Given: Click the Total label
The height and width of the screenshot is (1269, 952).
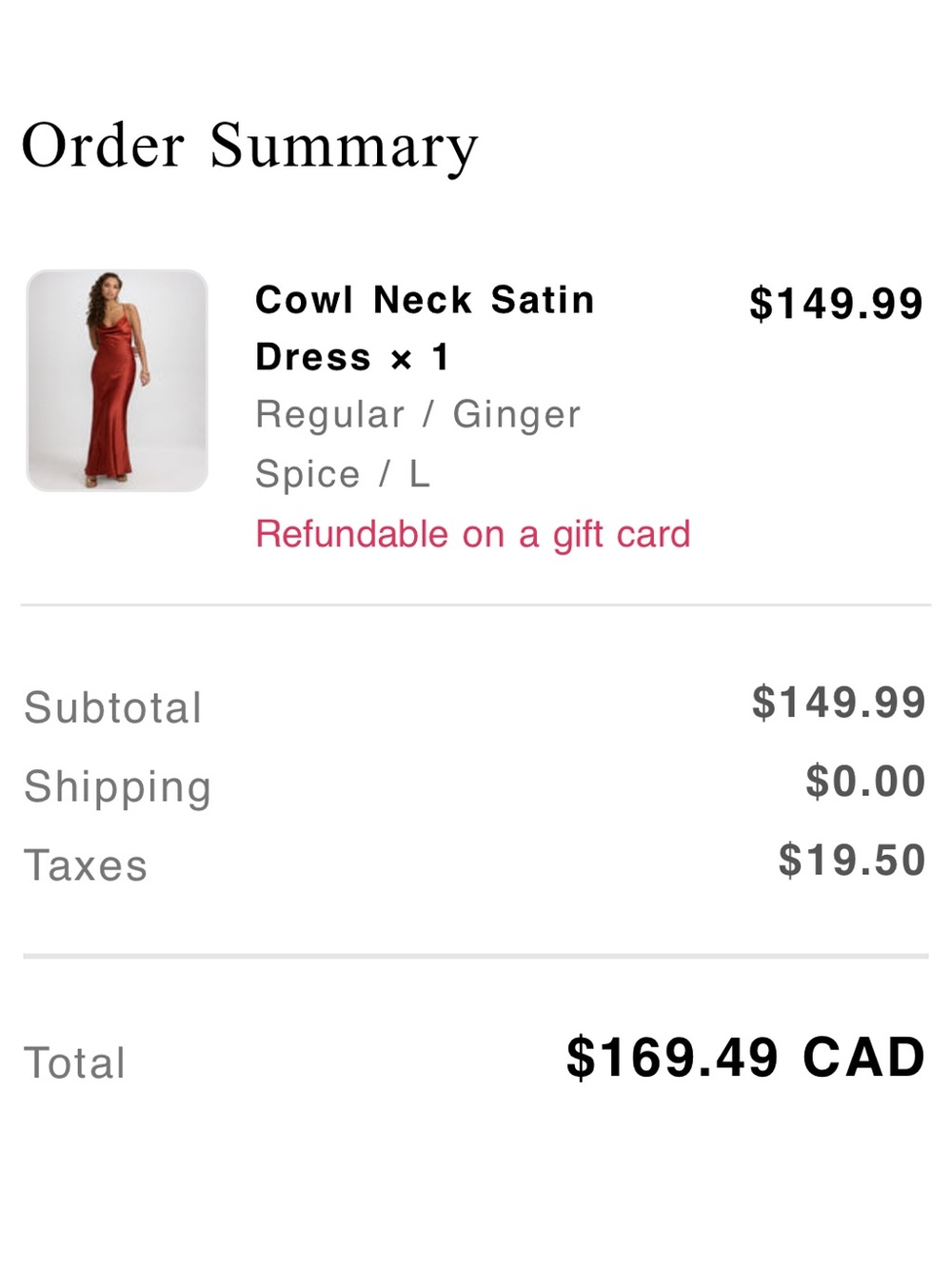Looking at the screenshot, I should (74, 1063).
